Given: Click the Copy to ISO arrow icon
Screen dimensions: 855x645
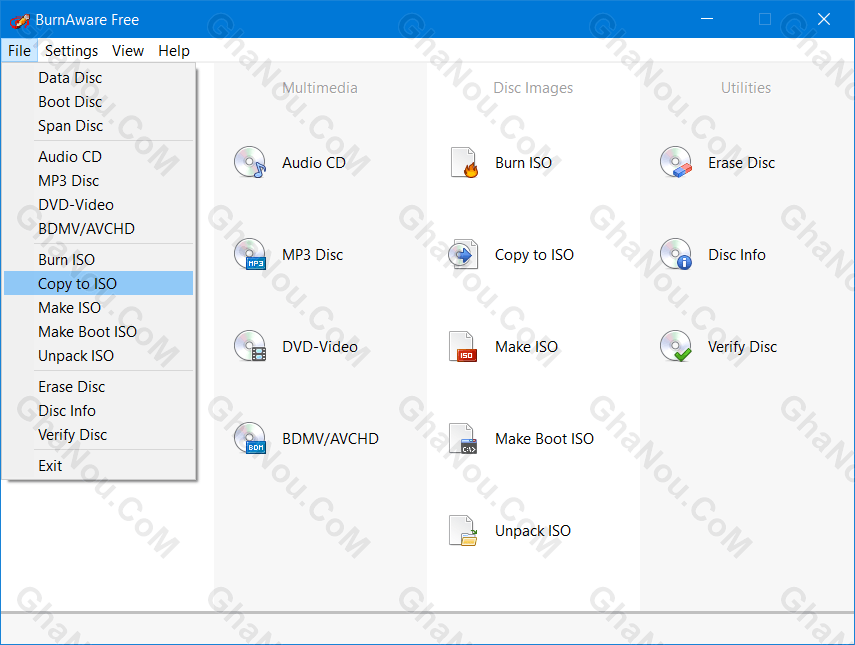Looking at the screenshot, I should [463, 255].
